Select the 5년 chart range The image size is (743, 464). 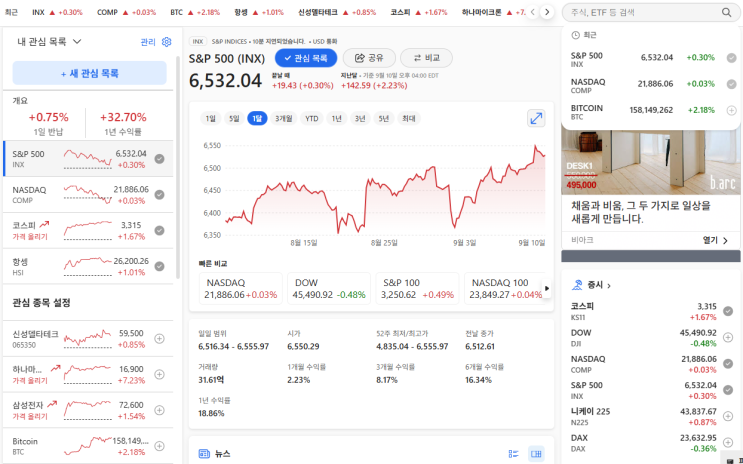(x=384, y=118)
